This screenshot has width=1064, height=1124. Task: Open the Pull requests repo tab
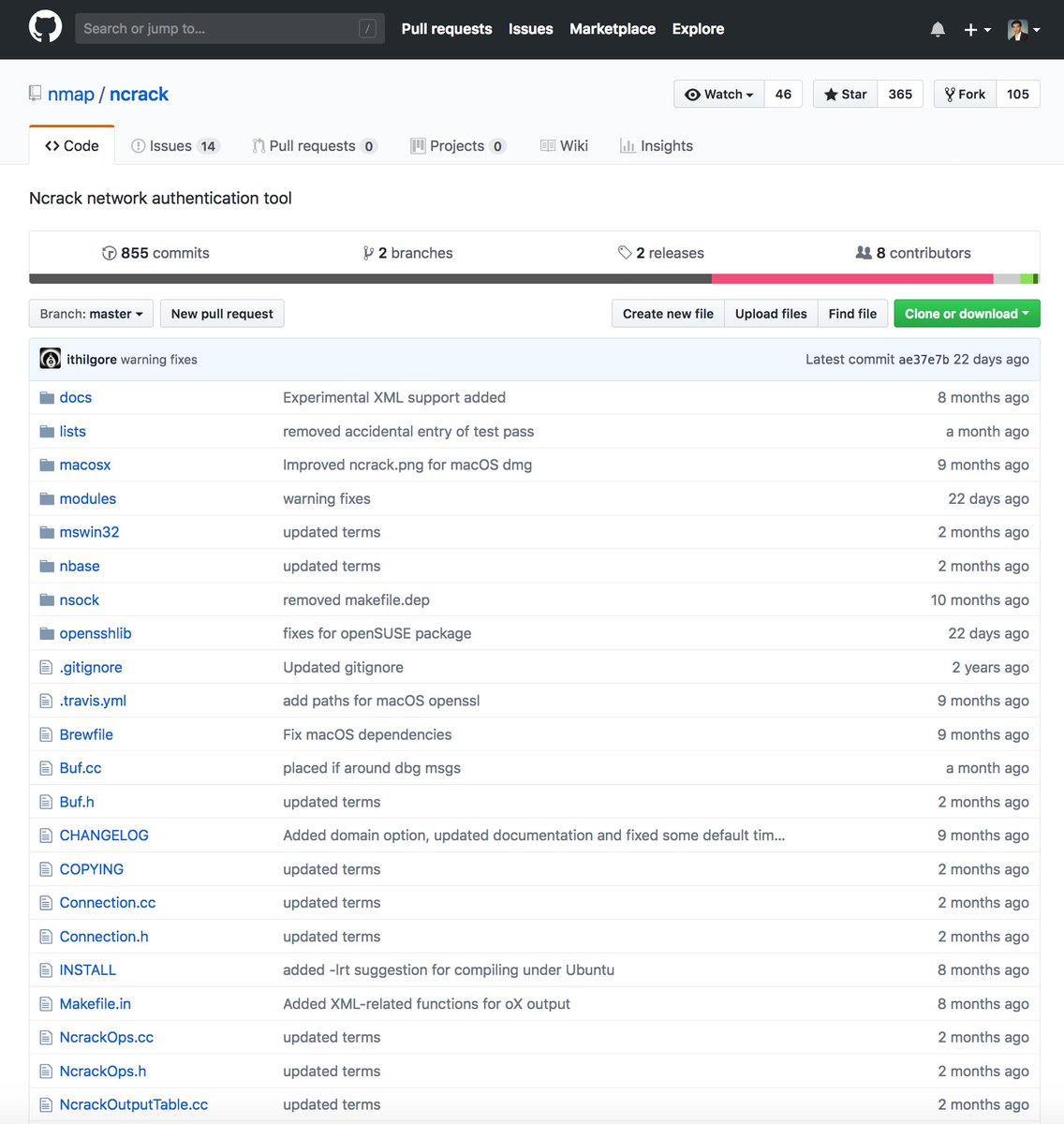tap(314, 146)
